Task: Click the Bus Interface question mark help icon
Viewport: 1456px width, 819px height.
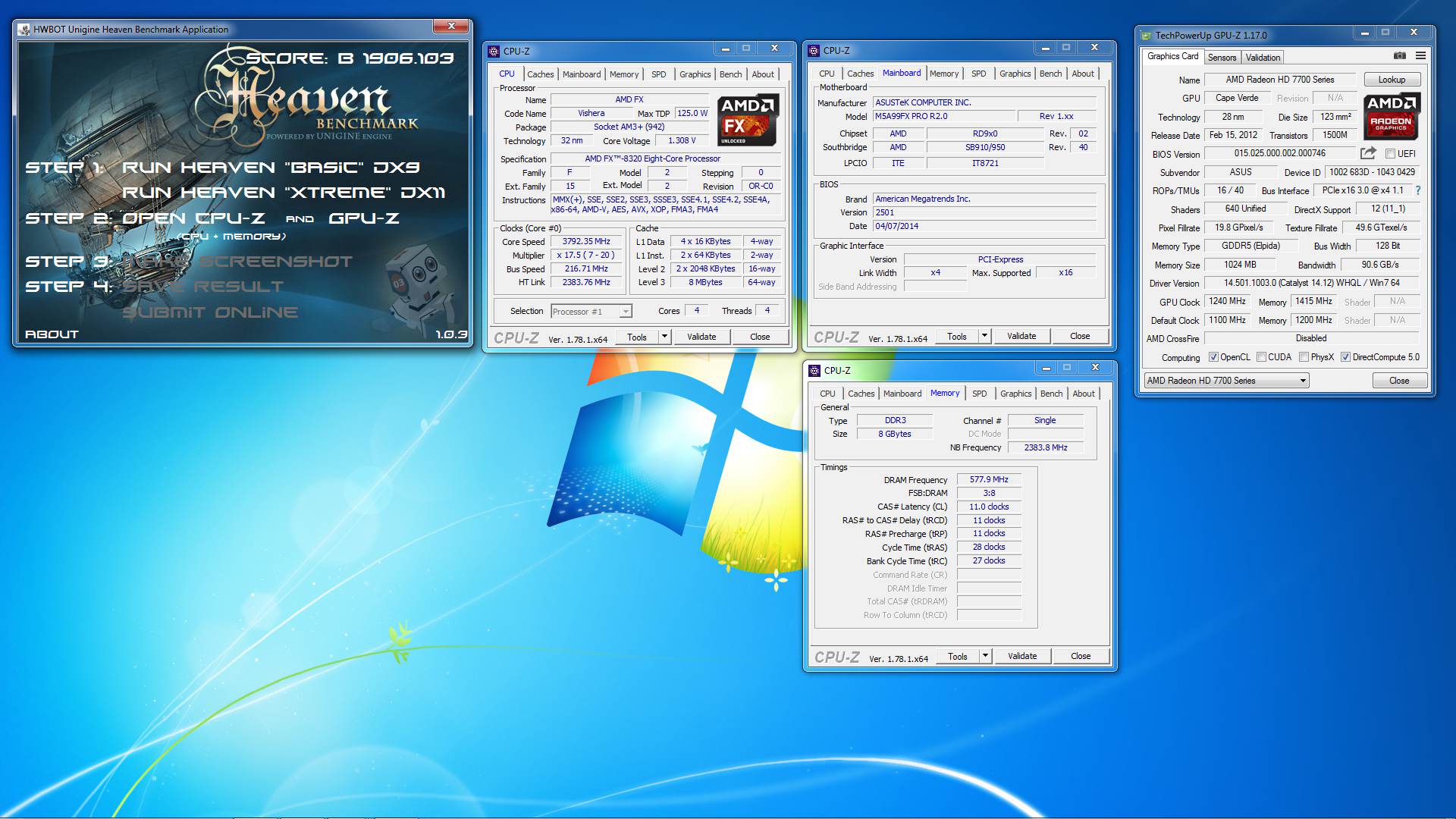Action: [1418, 190]
